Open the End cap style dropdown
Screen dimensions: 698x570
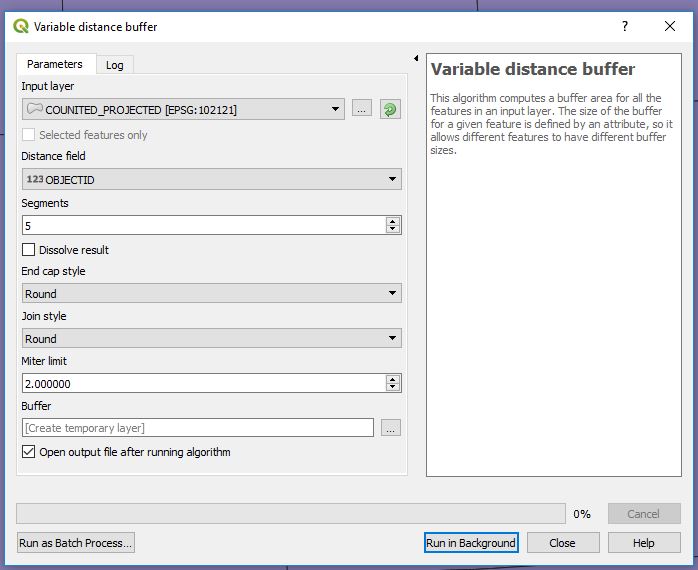211,294
